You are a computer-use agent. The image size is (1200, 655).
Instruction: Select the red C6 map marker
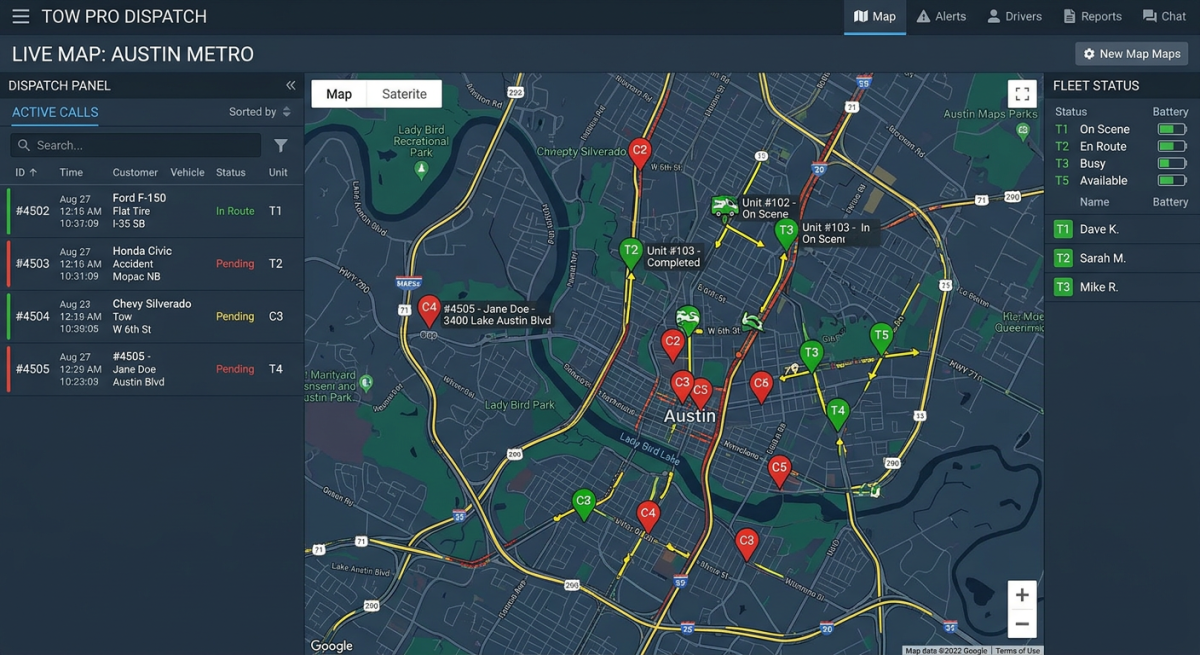[761, 385]
